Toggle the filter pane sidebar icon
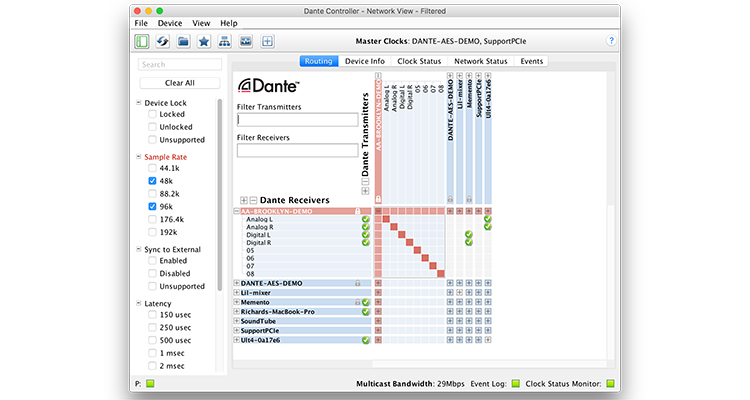The image size is (750, 400). pyautogui.click(x=142, y=41)
